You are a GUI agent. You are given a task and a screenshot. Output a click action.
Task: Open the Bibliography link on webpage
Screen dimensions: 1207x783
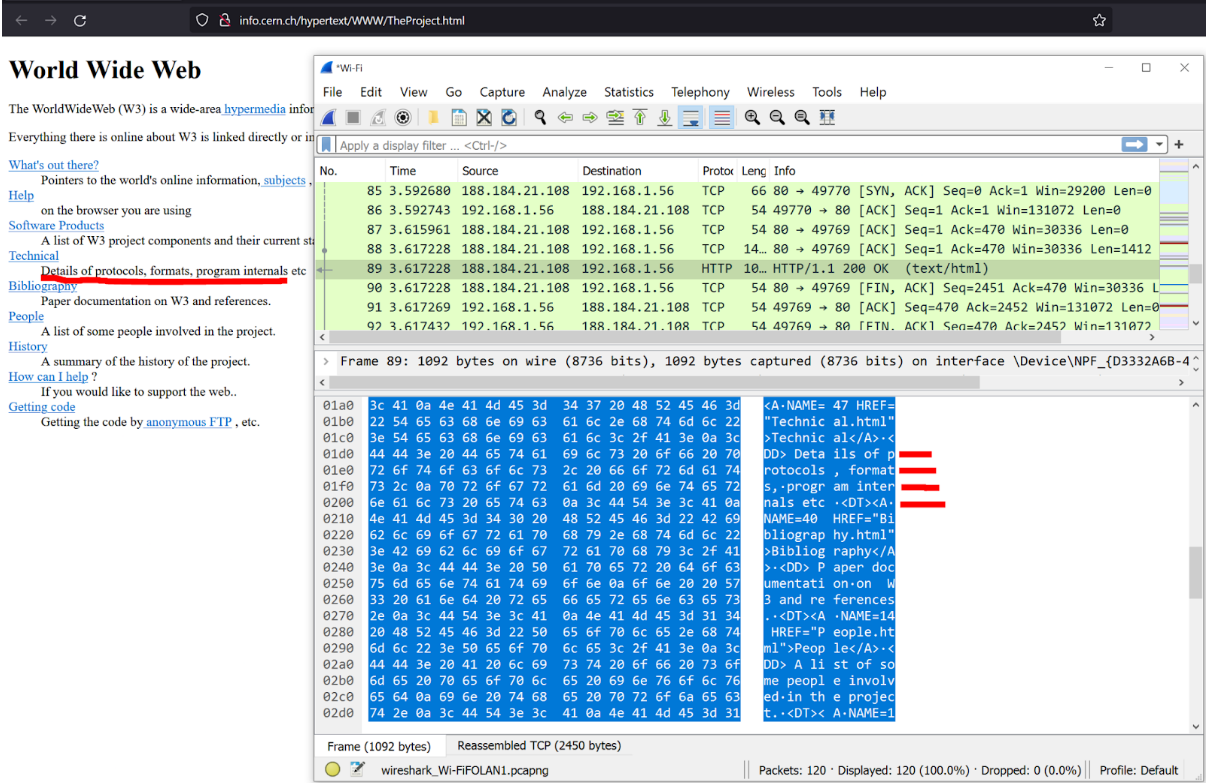click(x=43, y=286)
